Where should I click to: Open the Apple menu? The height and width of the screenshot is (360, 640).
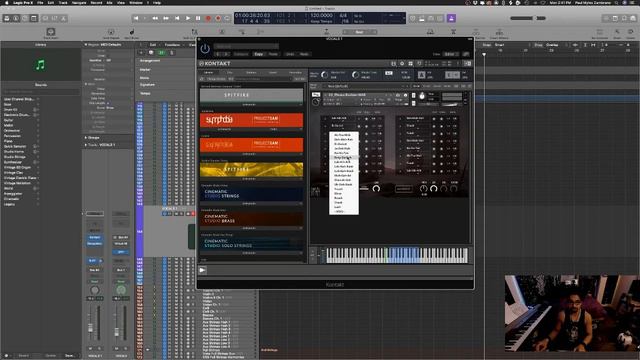click(x=6, y=2)
